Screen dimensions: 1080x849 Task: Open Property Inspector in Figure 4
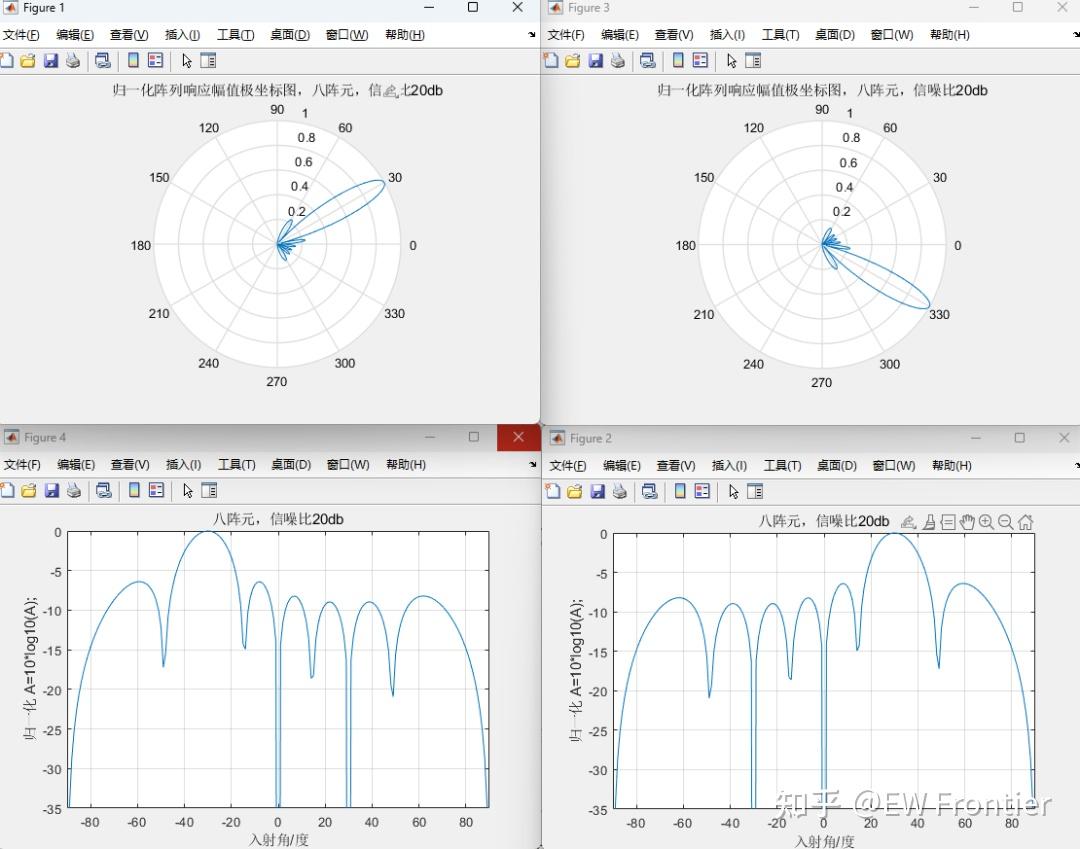pyautogui.click(x=209, y=490)
